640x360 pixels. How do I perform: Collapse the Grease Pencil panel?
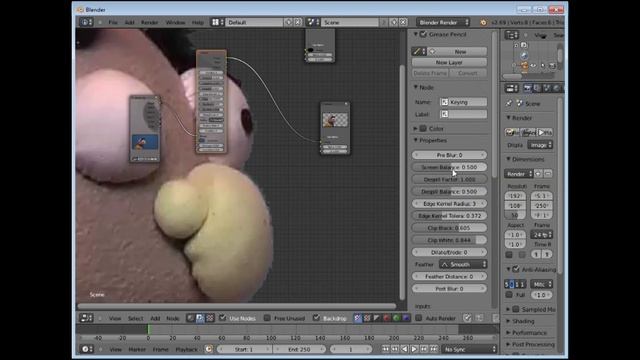click(416, 34)
